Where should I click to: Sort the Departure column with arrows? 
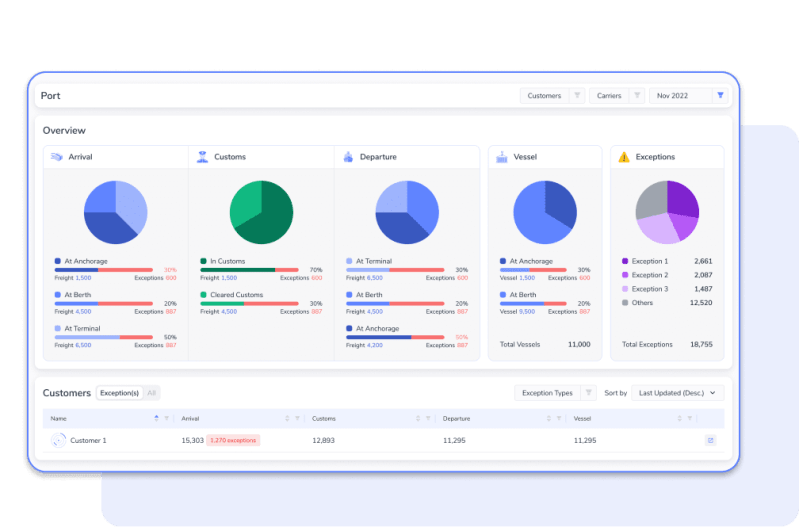pos(549,418)
